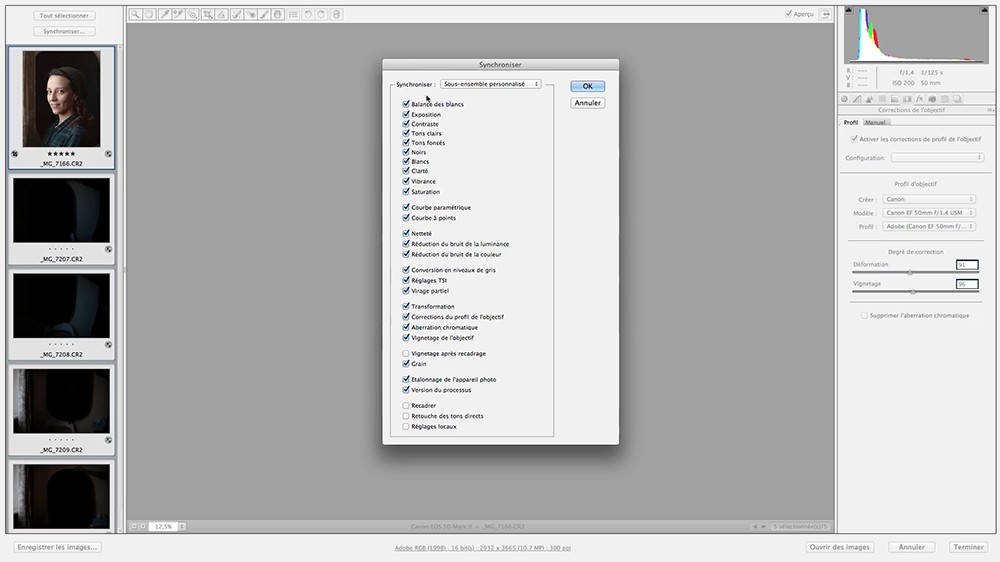Viewport: 1000px width, 562px height.
Task: Open Configuration dropdown
Action: [x=938, y=158]
